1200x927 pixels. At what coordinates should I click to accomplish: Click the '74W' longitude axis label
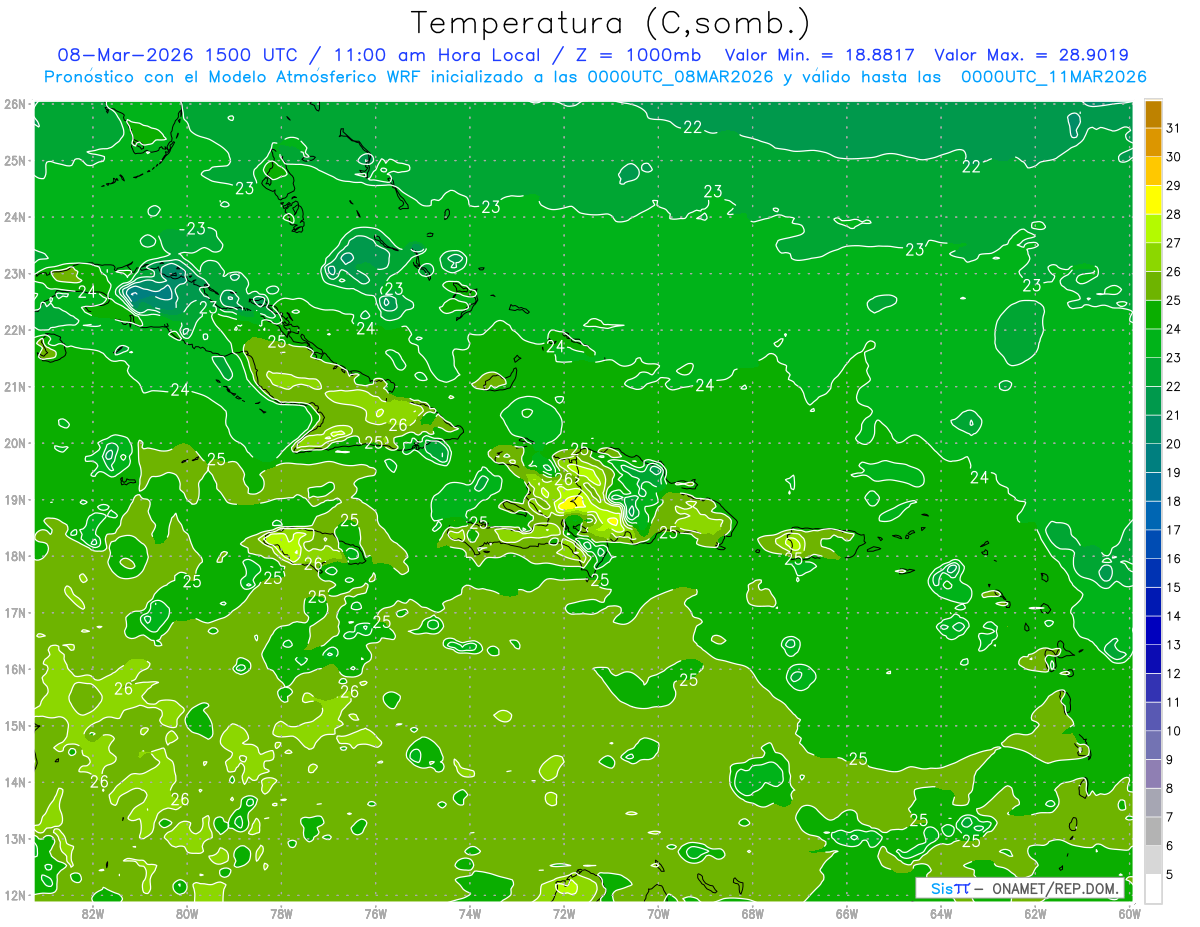click(470, 913)
